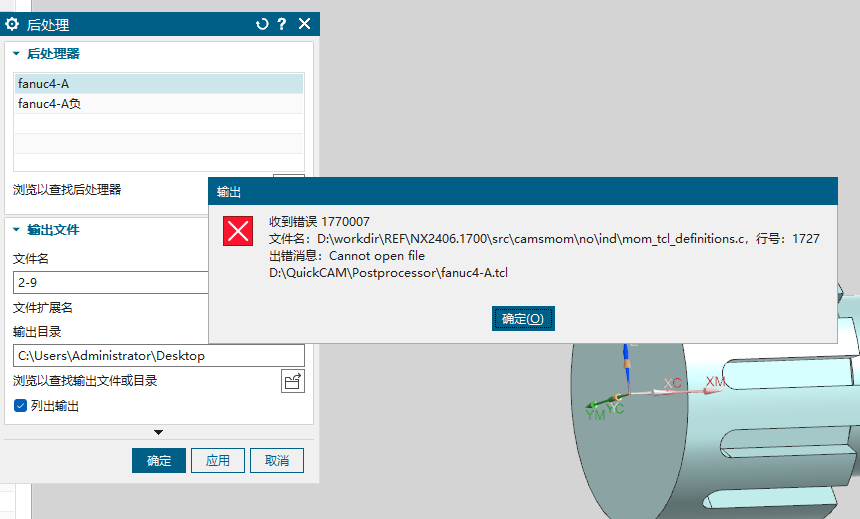Open help using the question mark icon
The image size is (860, 519).
[x=282, y=24]
